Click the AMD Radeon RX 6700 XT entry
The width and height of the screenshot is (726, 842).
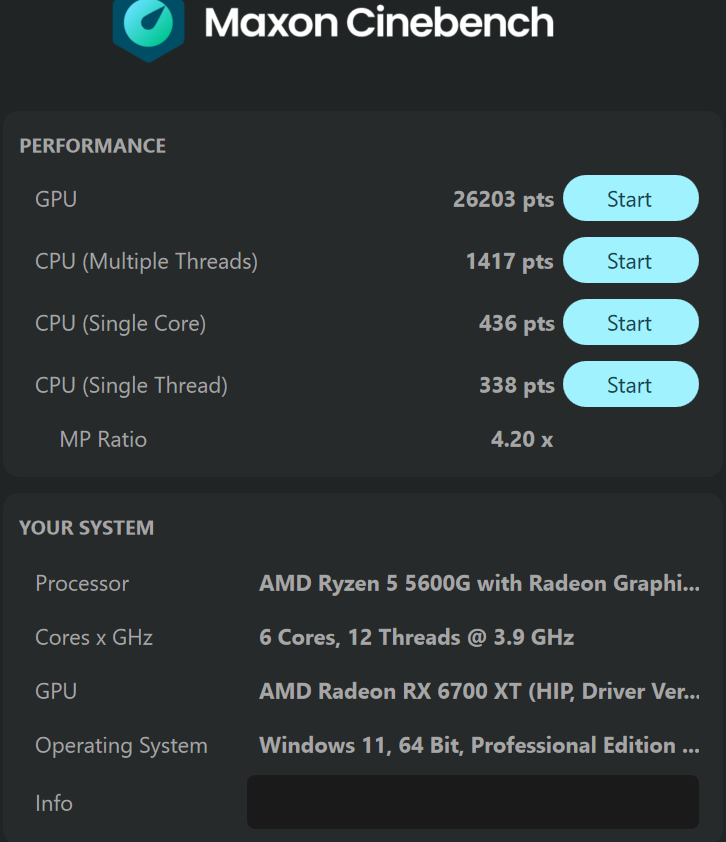[x=480, y=691]
